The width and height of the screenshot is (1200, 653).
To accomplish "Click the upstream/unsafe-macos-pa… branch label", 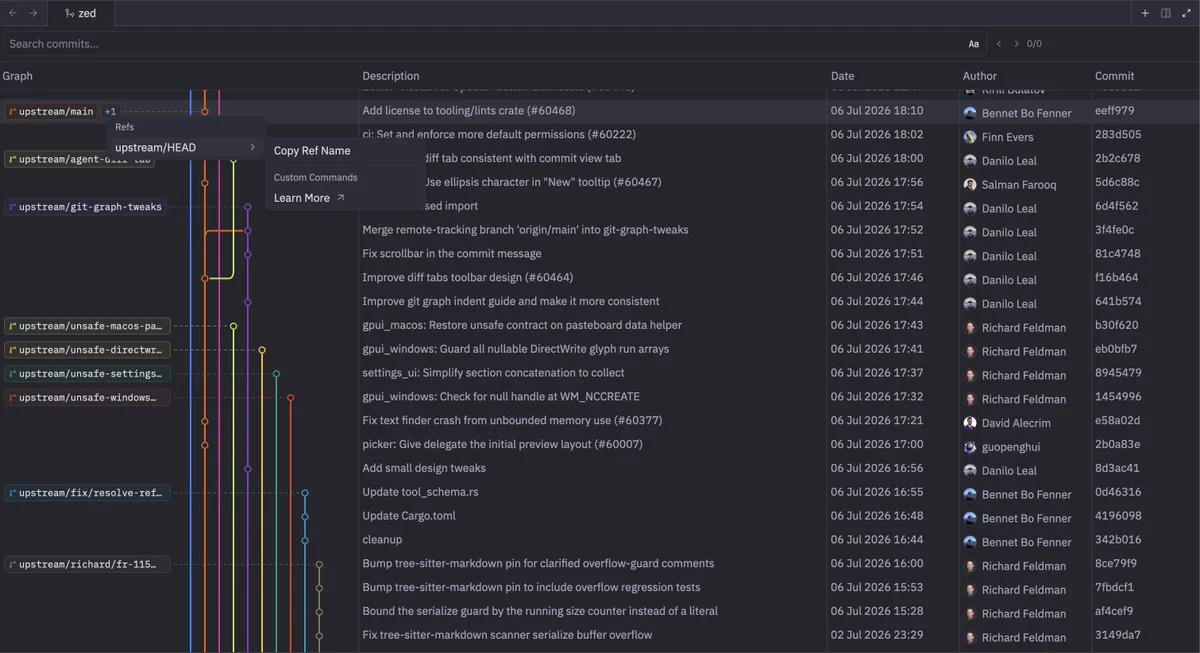I will click(x=87, y=326).
